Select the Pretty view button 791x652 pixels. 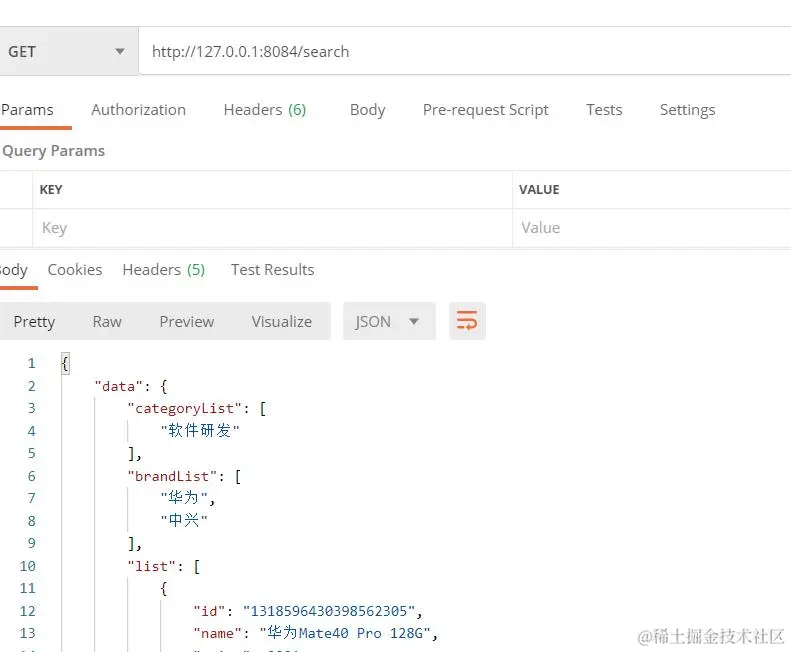[34, 321]
